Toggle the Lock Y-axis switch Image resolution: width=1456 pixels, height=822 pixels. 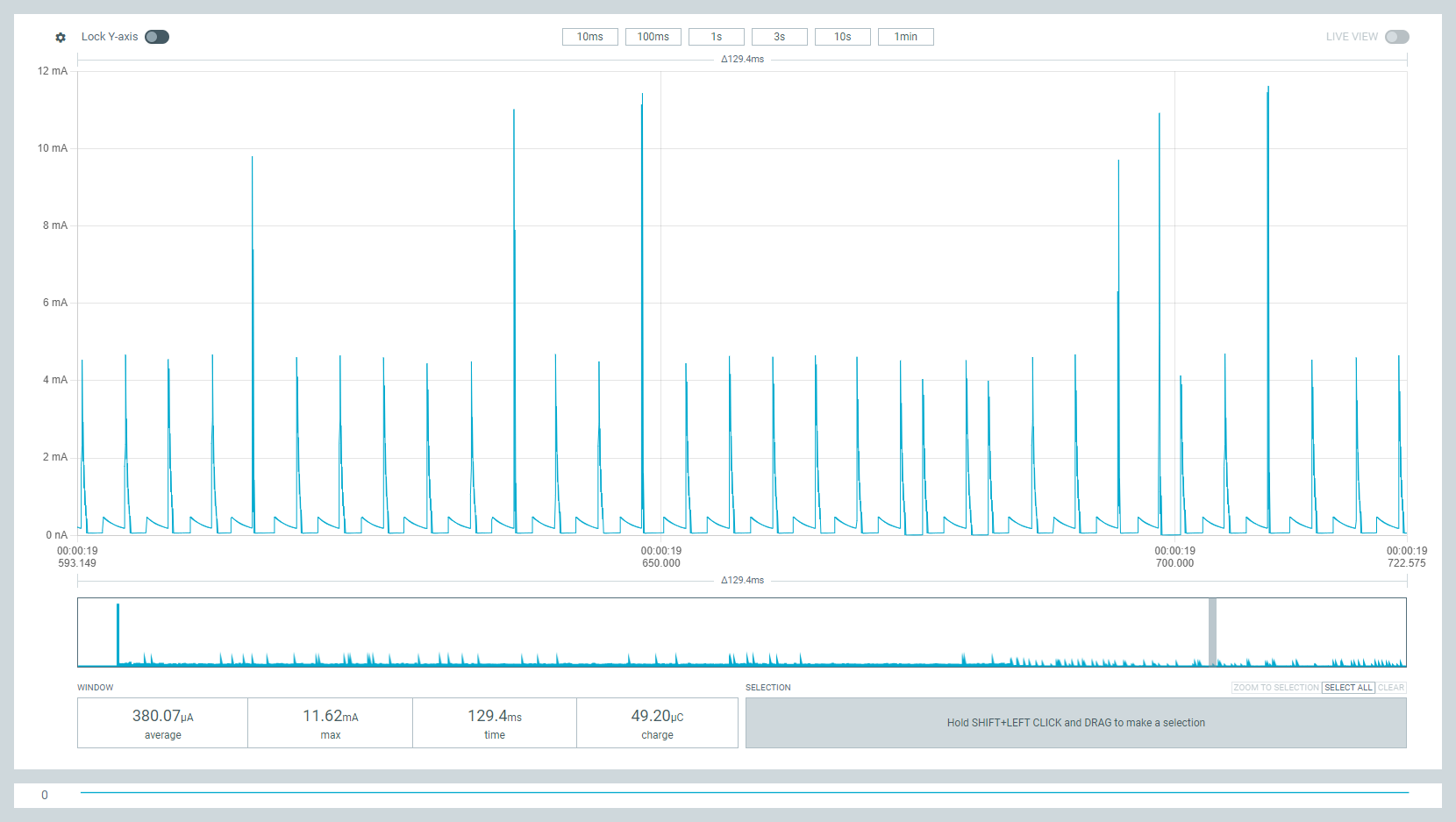157,37
